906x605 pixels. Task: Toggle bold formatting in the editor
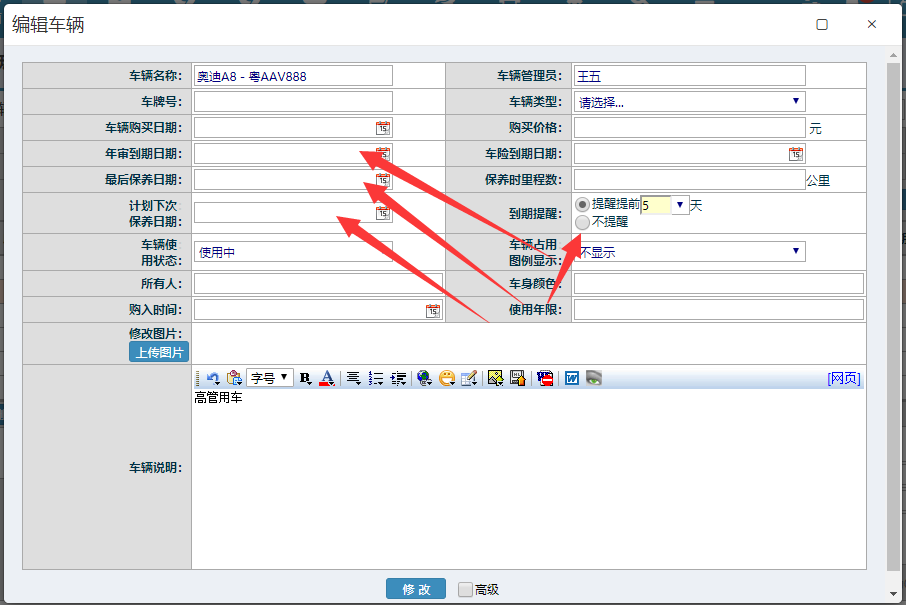click(305, 378)
